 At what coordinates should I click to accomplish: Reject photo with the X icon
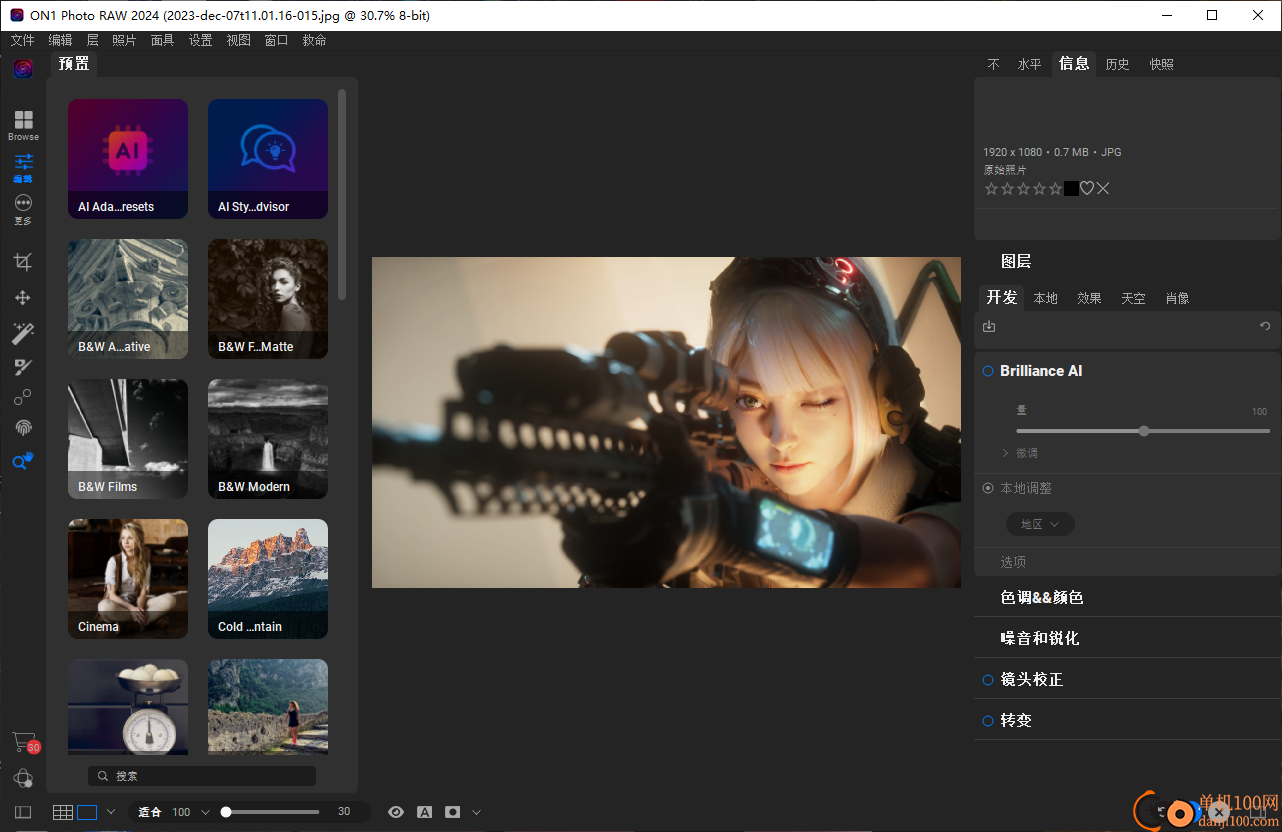pyautogui.click(x=1103, y=188)
